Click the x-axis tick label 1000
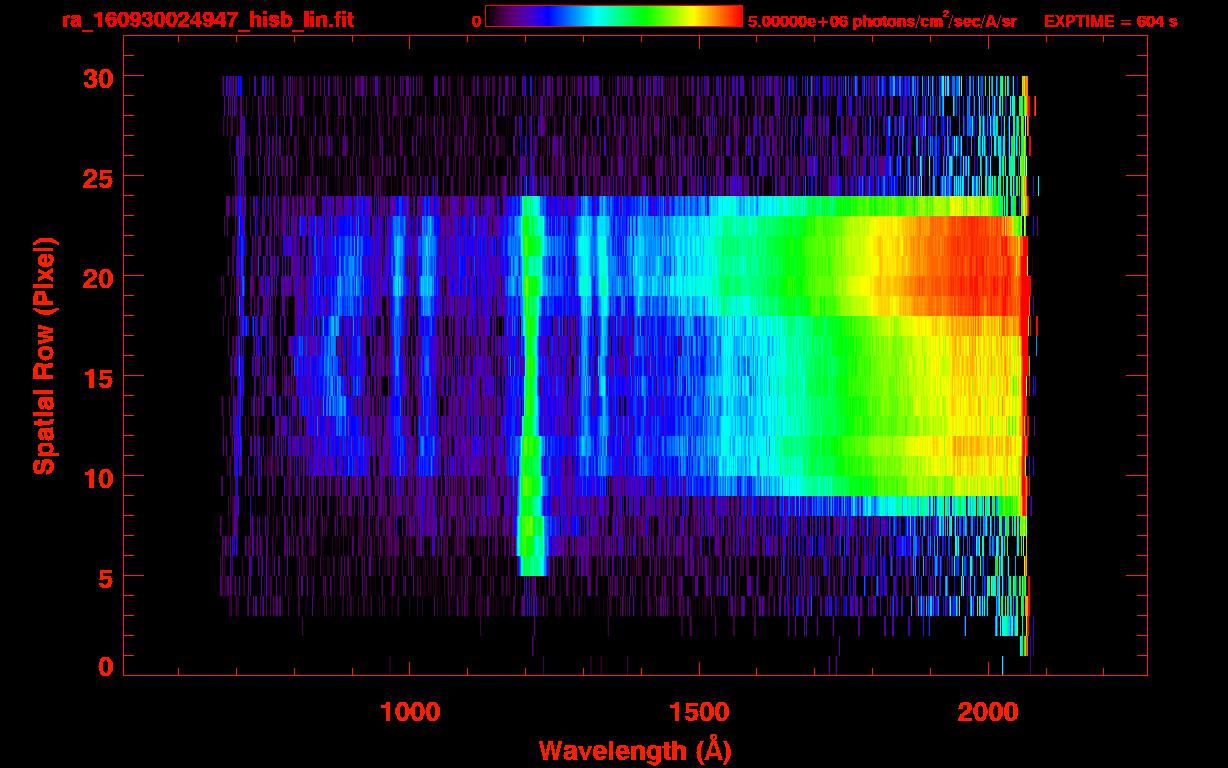 pyautogui.click(x=410, y=712)
